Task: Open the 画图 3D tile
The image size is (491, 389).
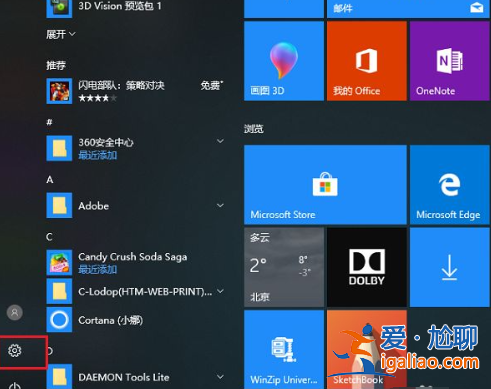Action: click(x=284, y=61)
